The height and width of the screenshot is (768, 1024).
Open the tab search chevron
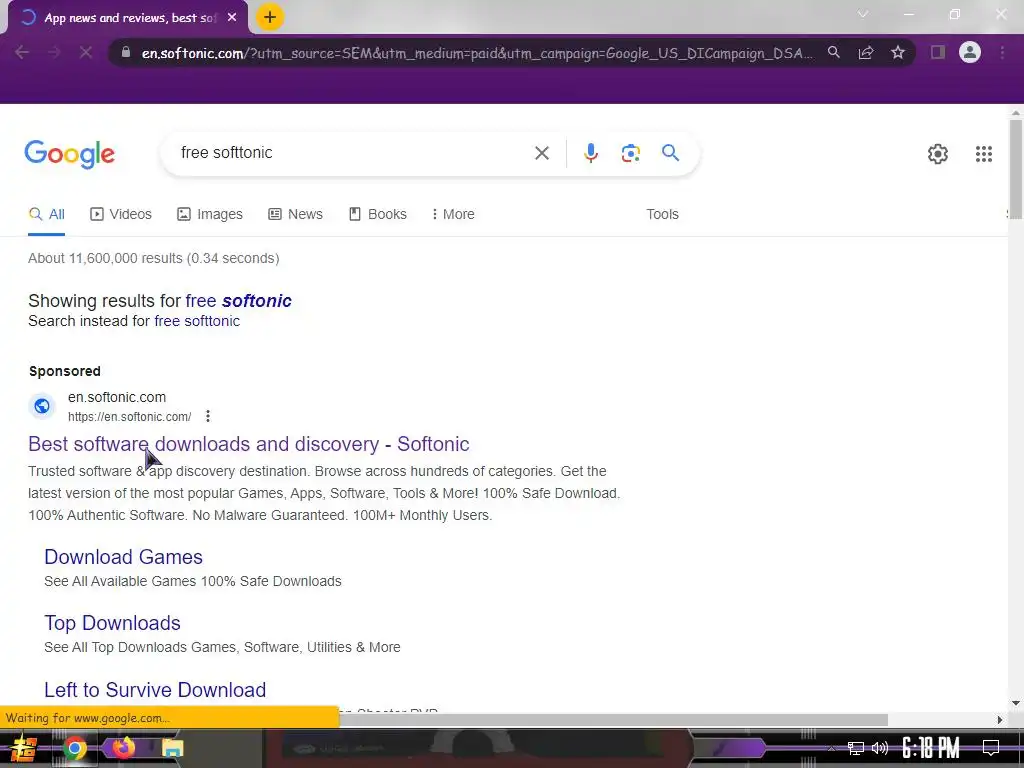(x=863, y=14)
